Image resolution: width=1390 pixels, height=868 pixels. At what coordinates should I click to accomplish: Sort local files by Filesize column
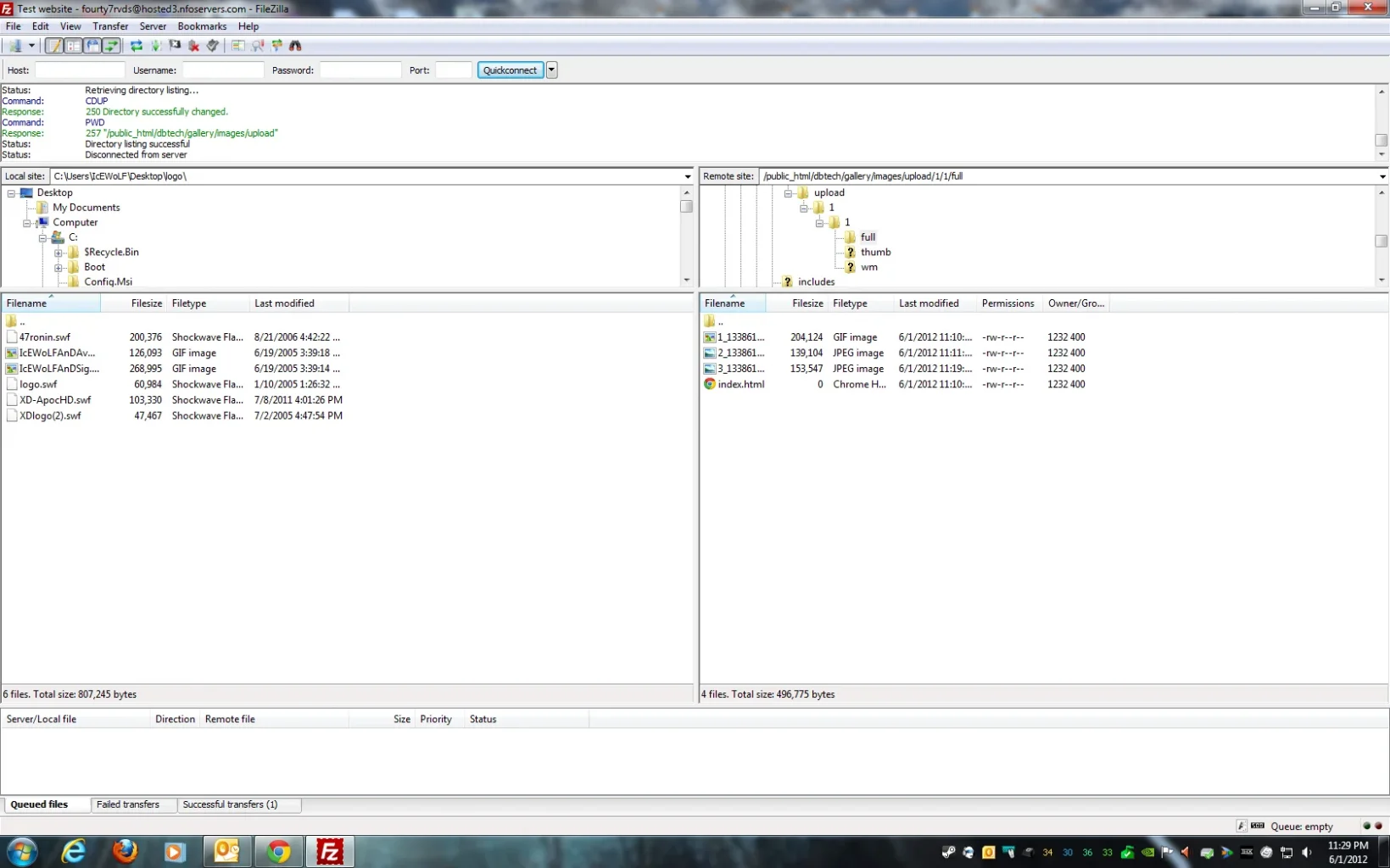(133, 303)
